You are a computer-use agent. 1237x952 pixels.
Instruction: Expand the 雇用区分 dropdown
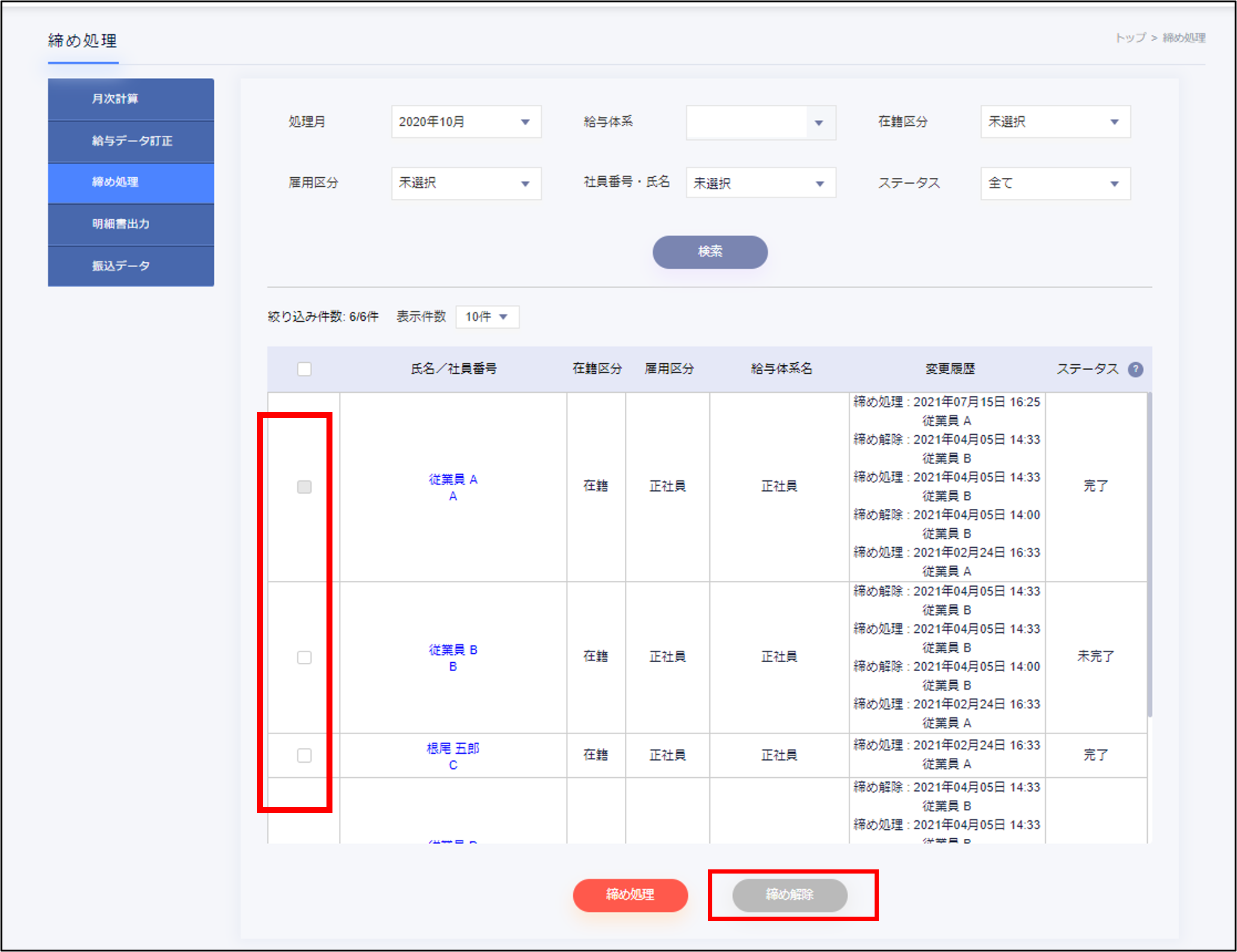point(466,183)
